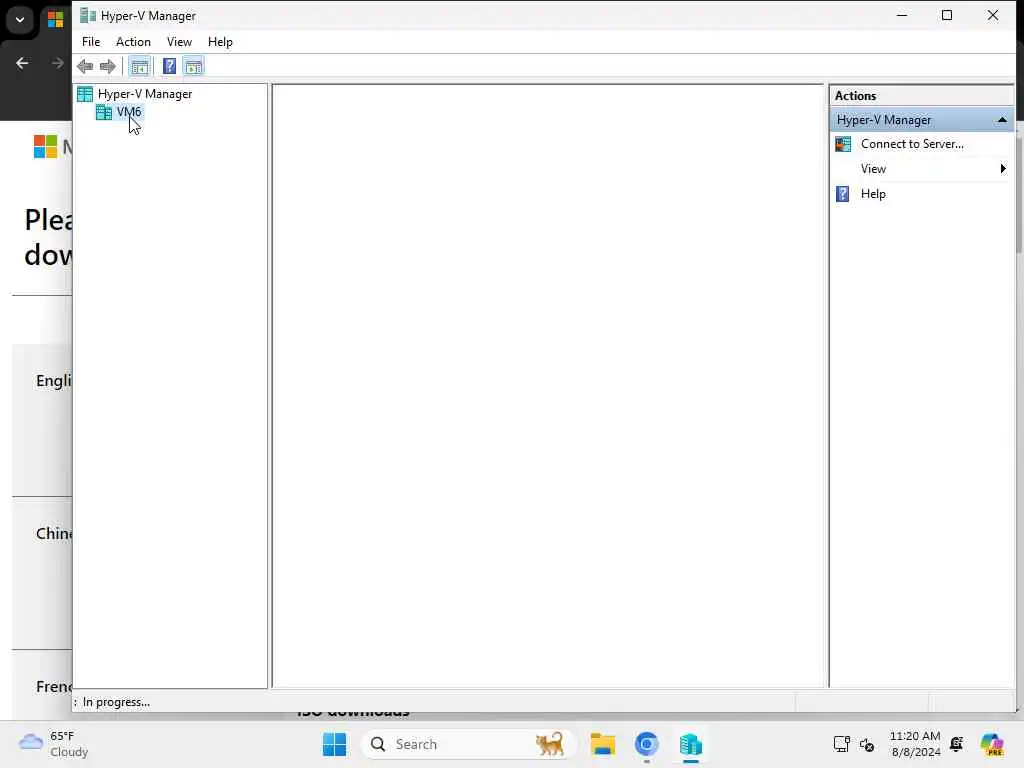Image resolution: width=1024 pixels, height=768 pixels.
Task: Open the browser icon on taskbar
Action: click(647, 744)
